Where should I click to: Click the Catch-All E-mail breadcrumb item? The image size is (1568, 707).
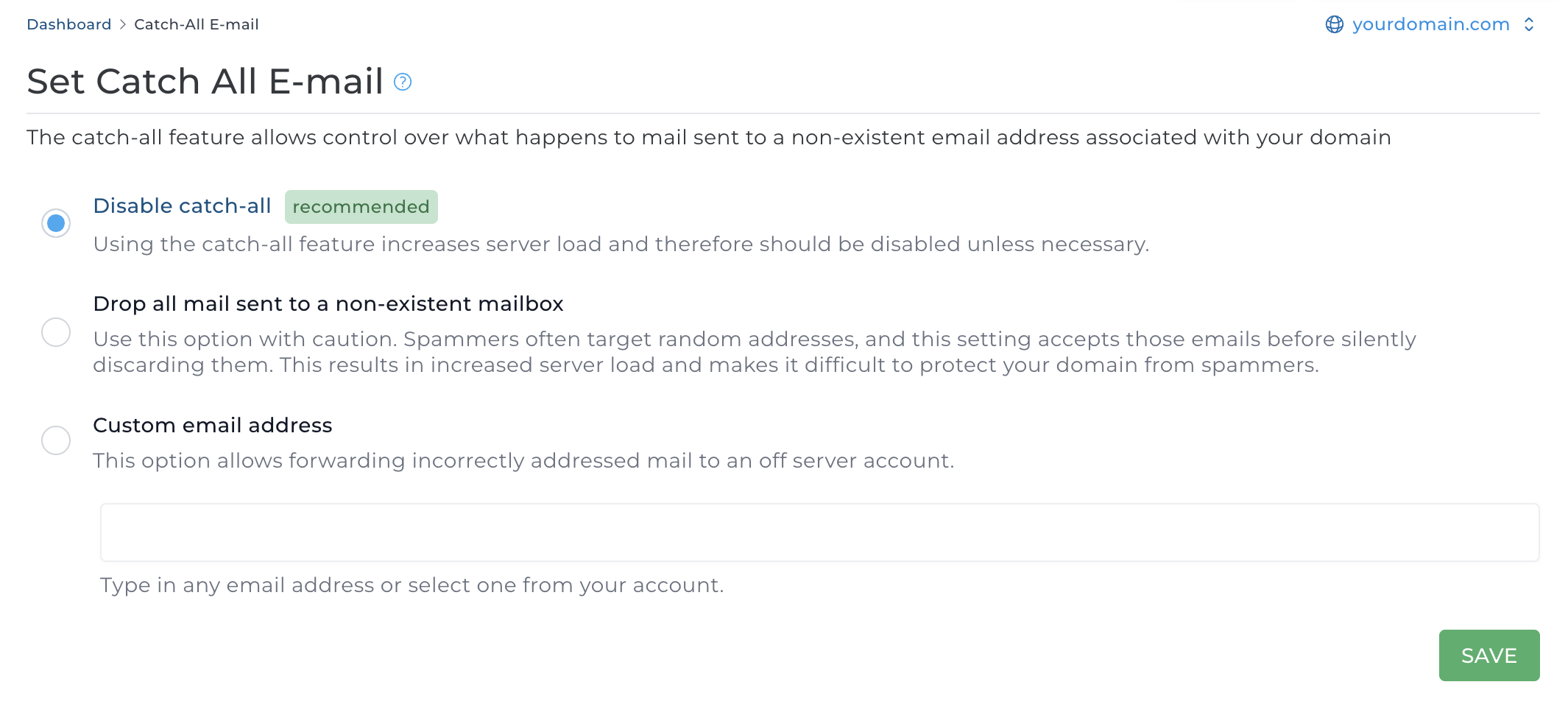tap(197, 24)
